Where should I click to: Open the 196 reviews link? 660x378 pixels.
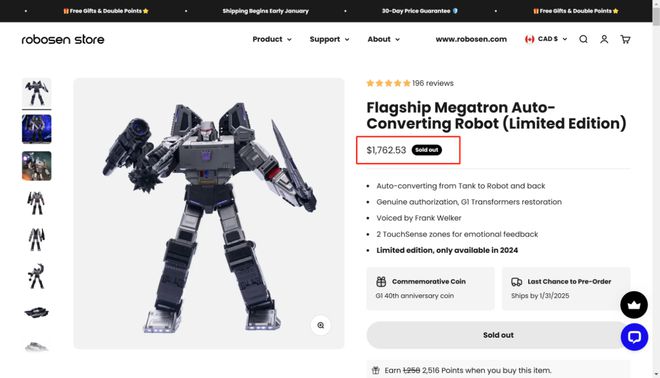433,83
